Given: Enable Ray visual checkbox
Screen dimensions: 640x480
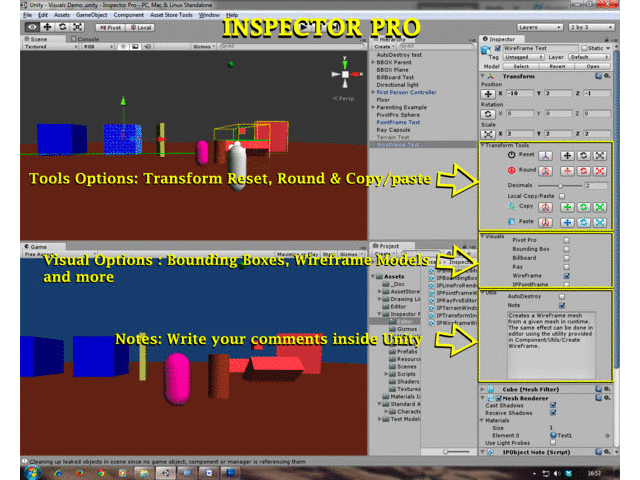Looking at the screenshot, I should [x=567, y=267].
